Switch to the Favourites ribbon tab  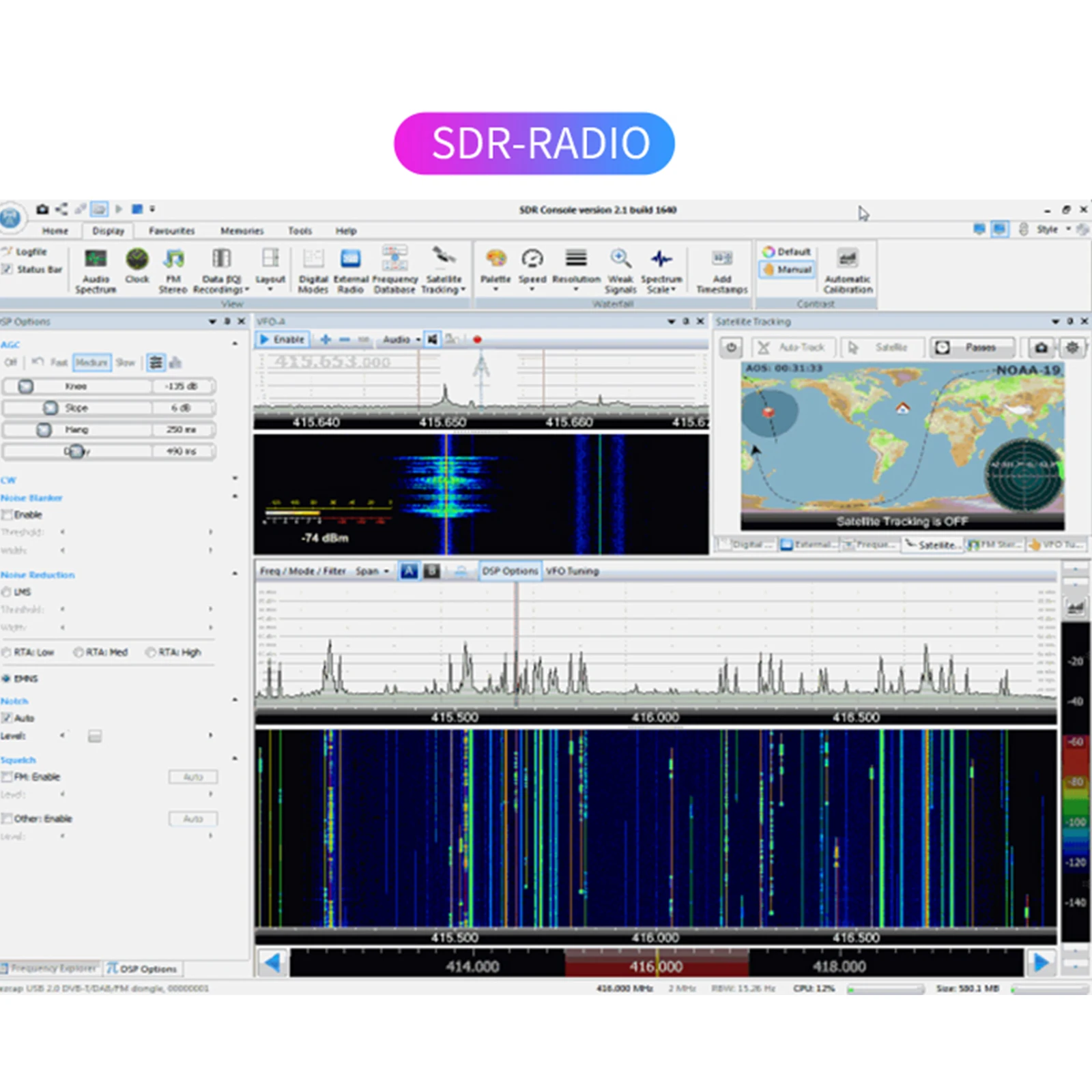[x=171, y=231]
